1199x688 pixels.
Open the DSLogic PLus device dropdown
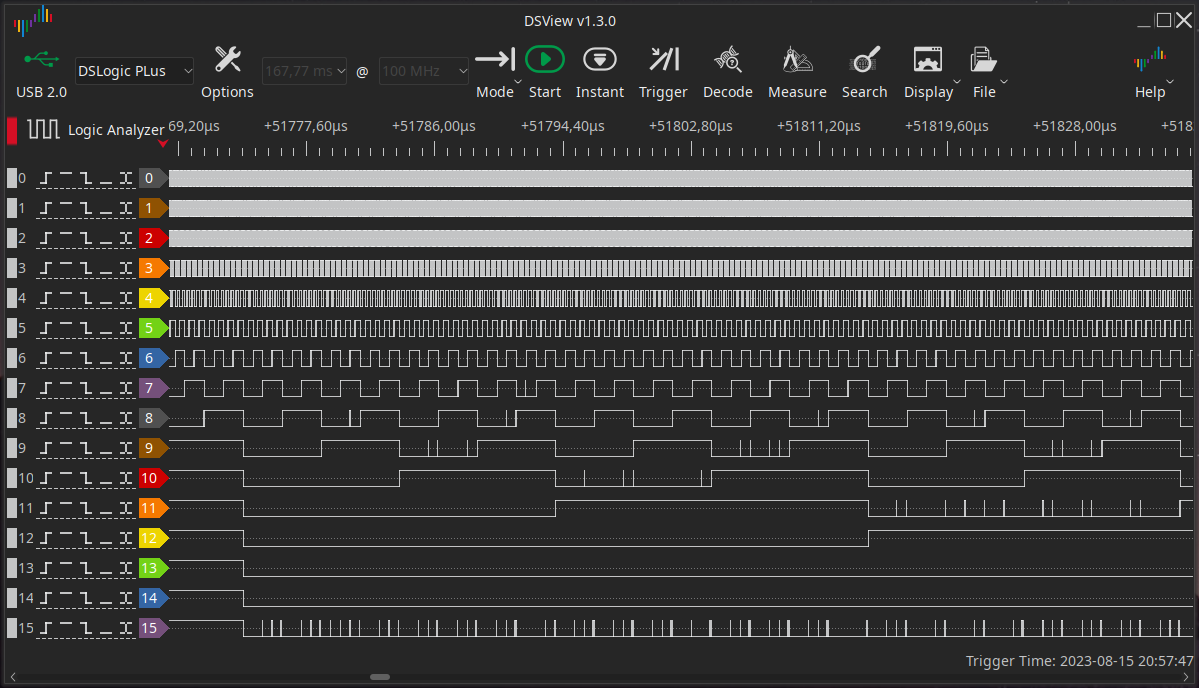(x=133, y=71)
